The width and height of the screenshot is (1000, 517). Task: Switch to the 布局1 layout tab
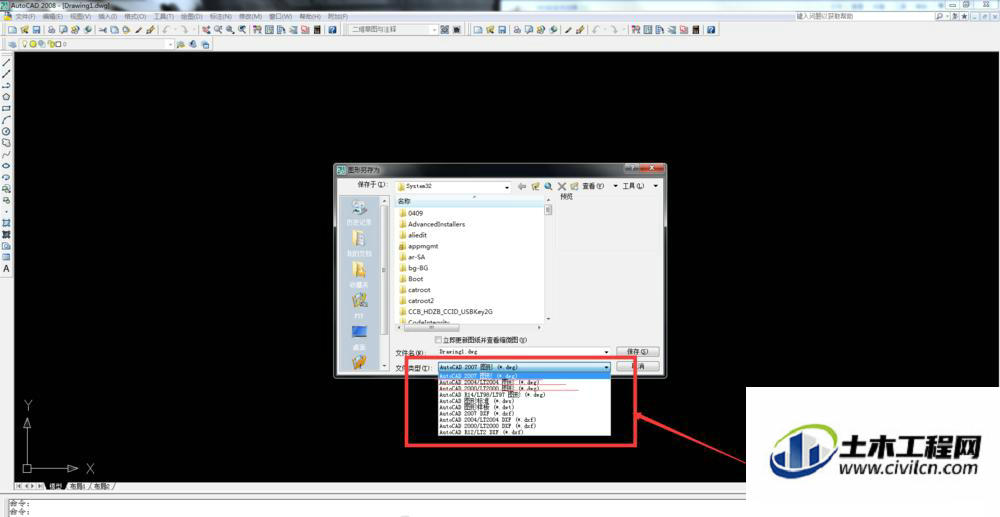point(77,486)
